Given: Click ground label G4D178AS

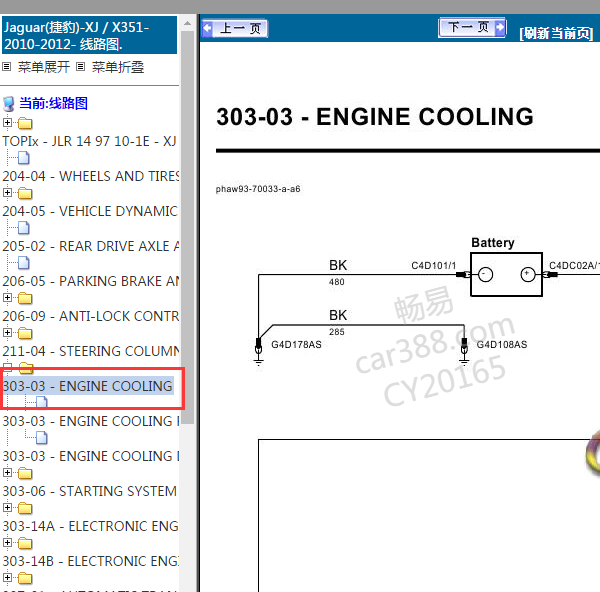Looking at the screenshot, I should click(296, 344).
